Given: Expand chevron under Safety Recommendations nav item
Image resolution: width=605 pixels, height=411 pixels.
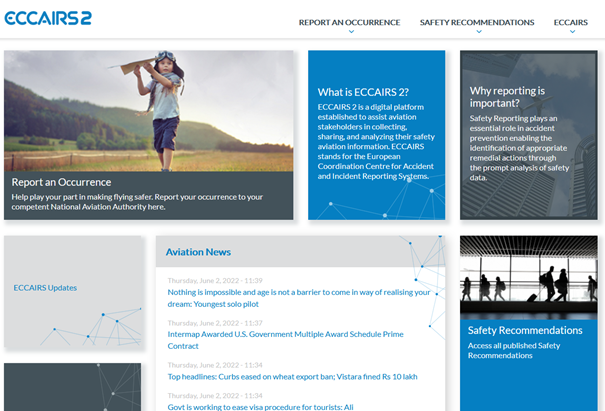Looking at the screenshot, I should tap(479, 32).
